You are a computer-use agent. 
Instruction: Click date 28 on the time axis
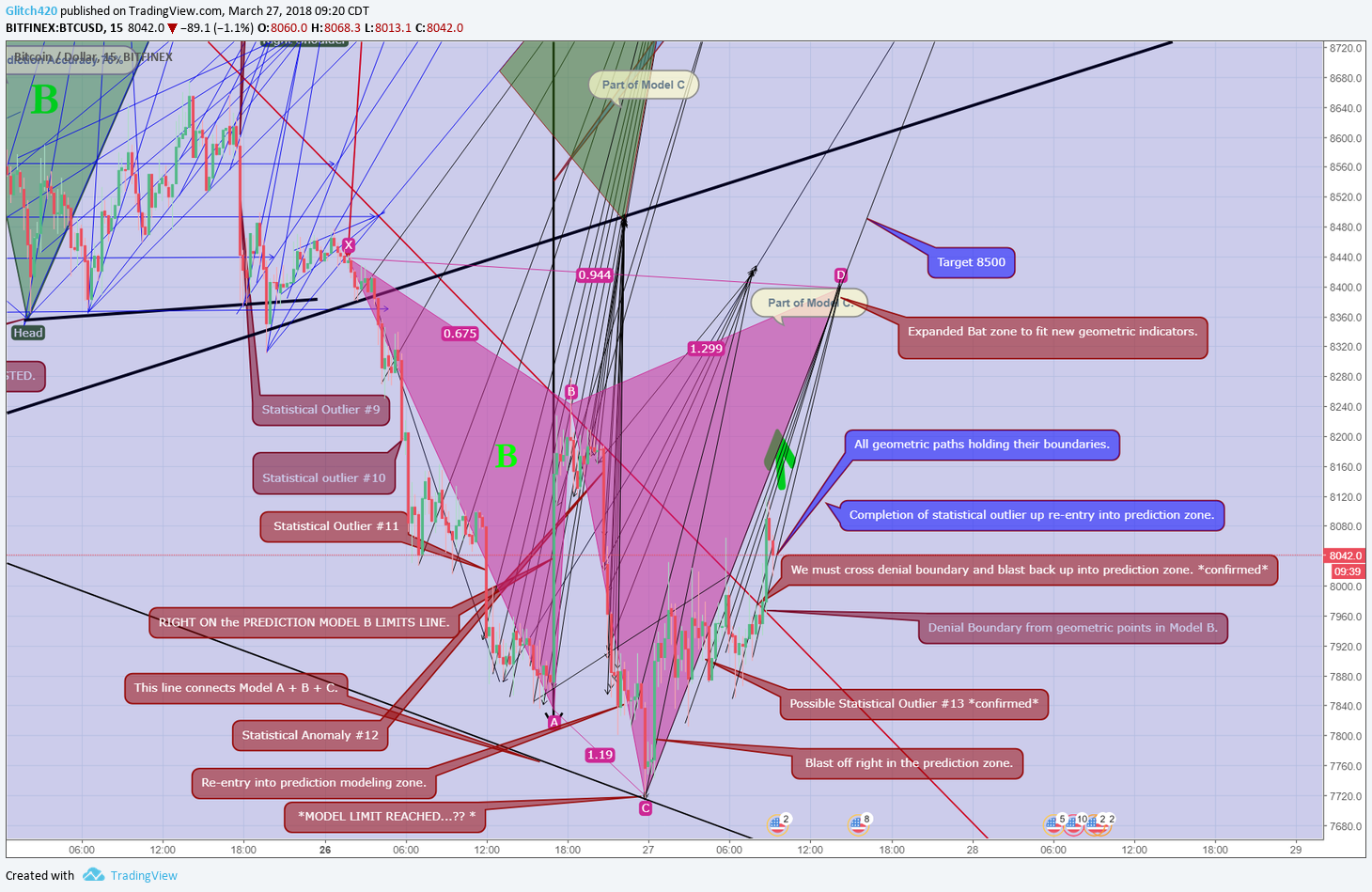click(973, 850)
